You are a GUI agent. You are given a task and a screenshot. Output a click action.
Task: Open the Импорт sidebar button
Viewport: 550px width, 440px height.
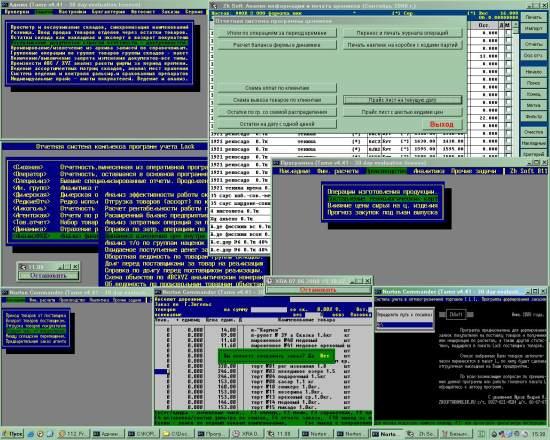point(533,28)
